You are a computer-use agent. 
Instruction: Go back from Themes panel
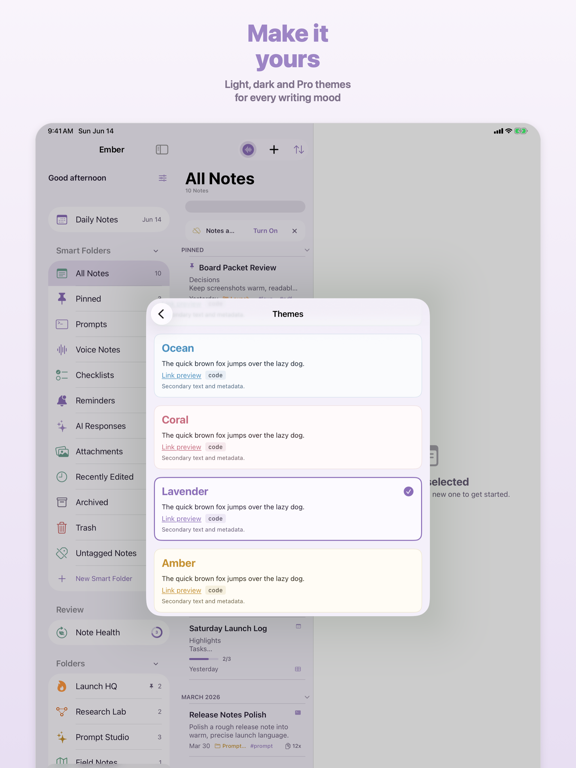coord(161,314)
